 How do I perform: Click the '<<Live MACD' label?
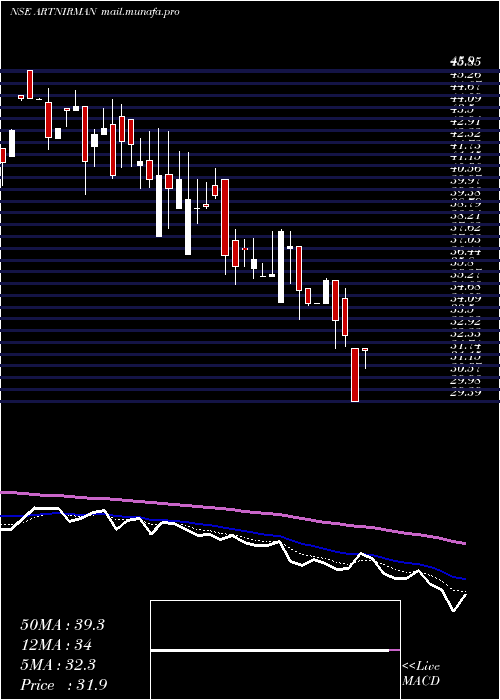421,674
